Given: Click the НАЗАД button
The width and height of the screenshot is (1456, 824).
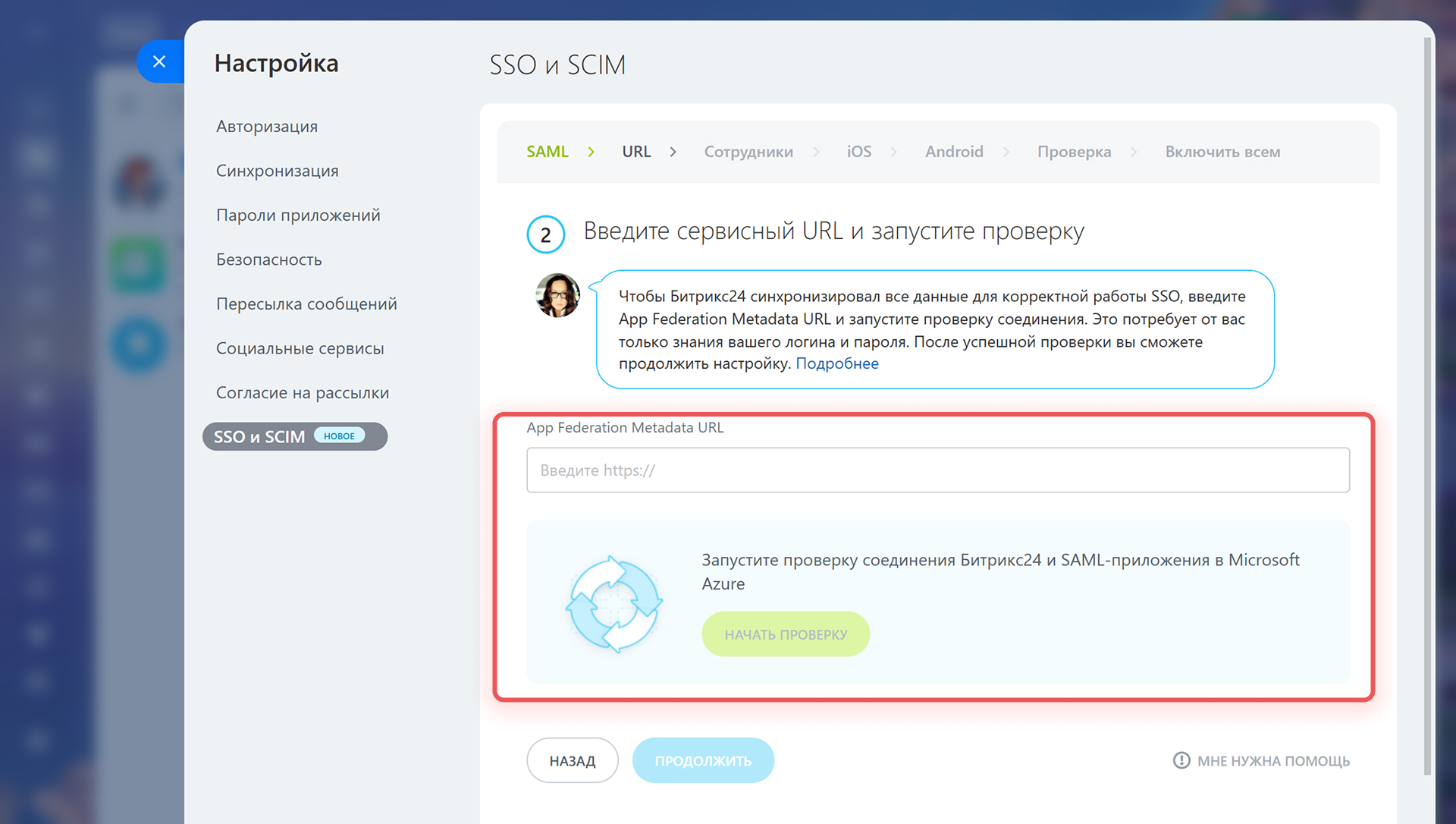Looking at the screenshot, I should click(573, 760).
